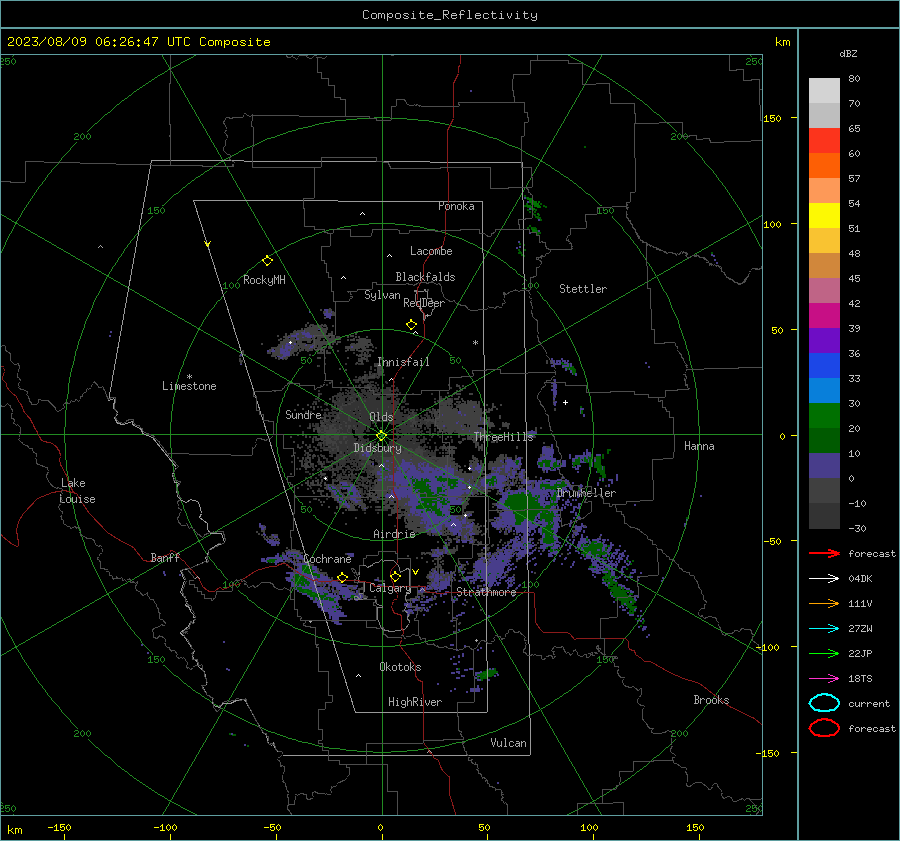Click the 80 dBZ light gray swatch
Viewport: 900px width, 841px height.
pos(824,90)
